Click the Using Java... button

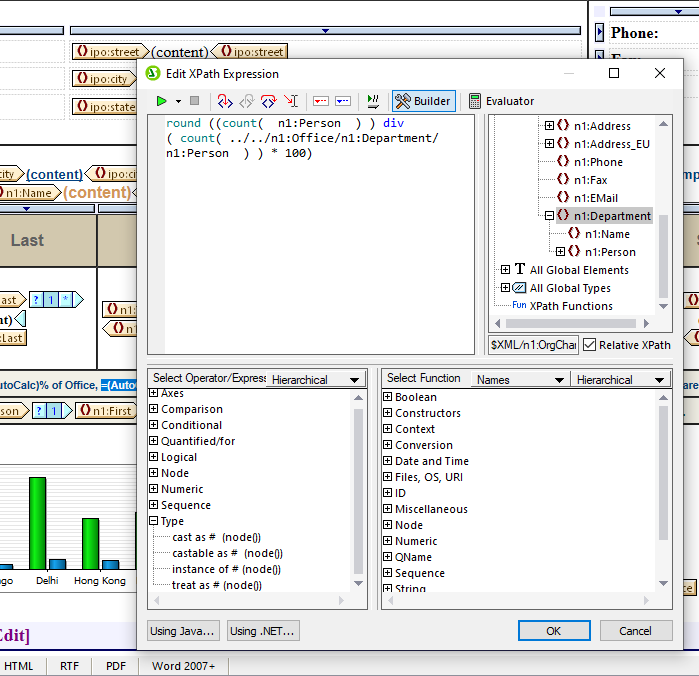(183, 631)
